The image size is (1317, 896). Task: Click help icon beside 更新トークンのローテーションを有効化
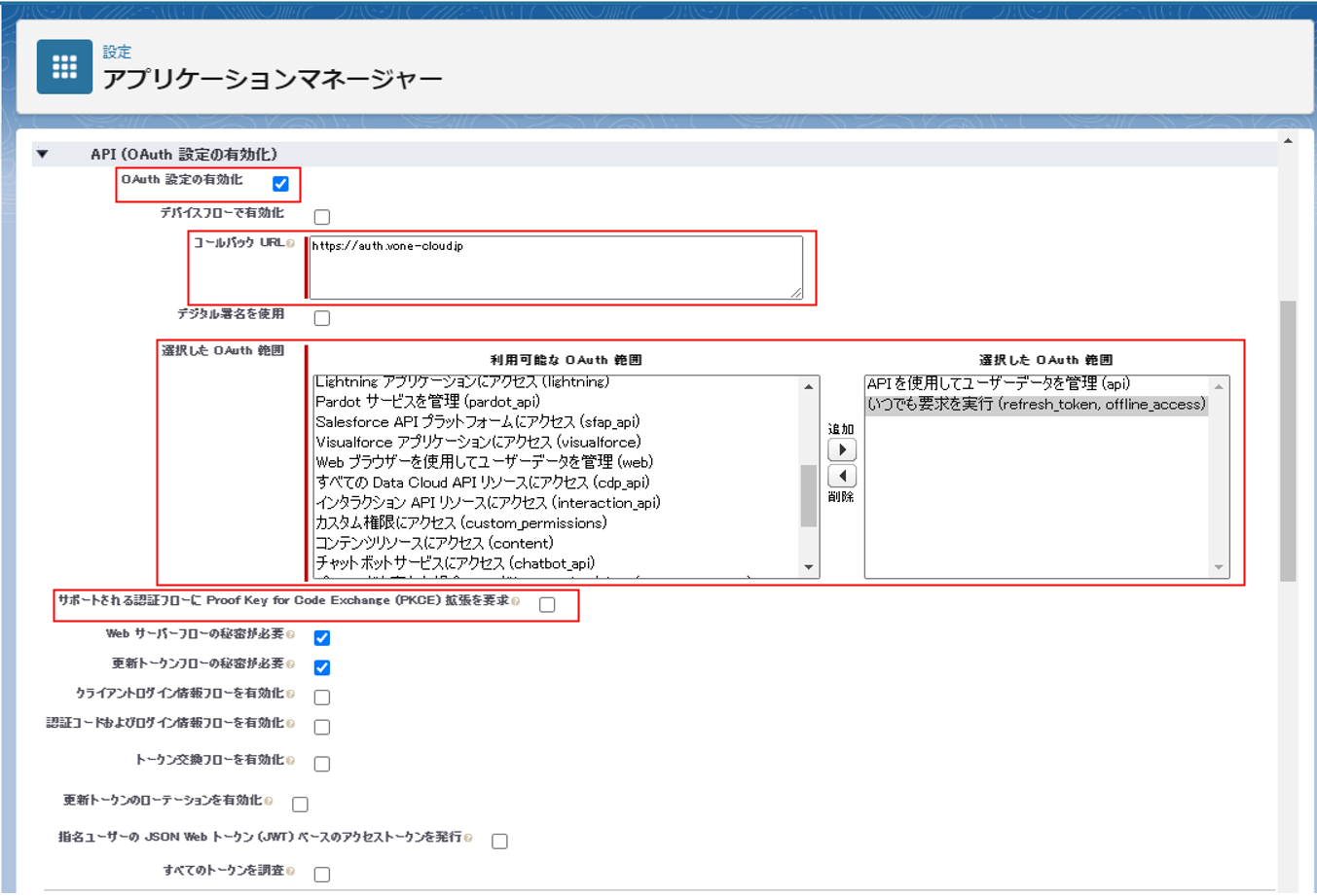point(269,801)
